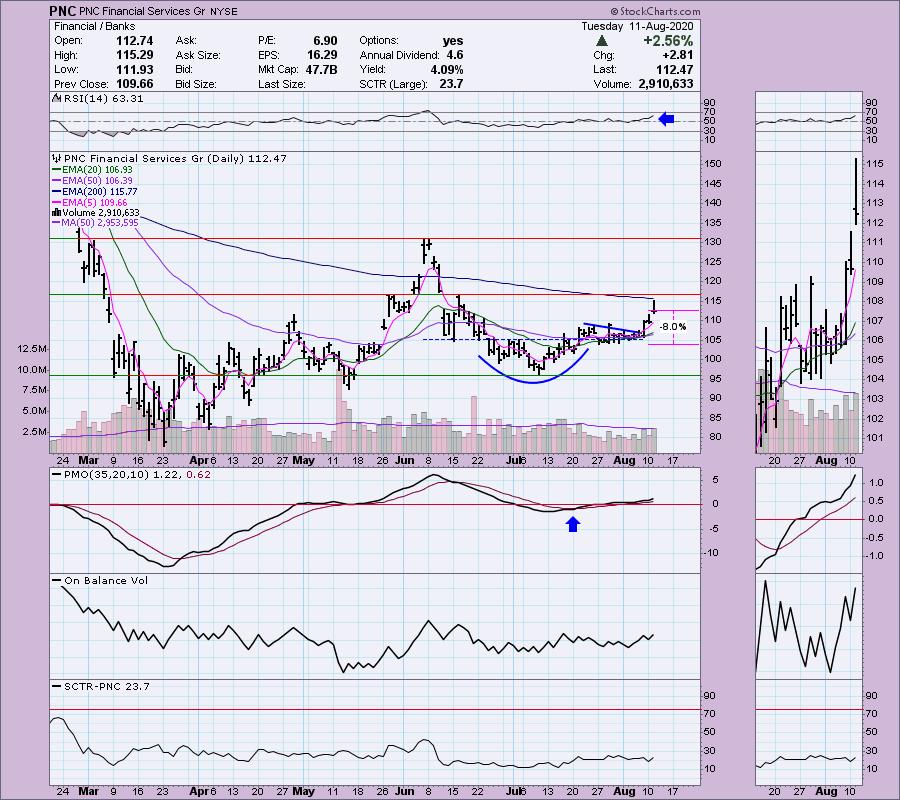Click the date 'Tuesday 11-Aug-2020'
Viewport: 900px width, 800px height.
637,26
